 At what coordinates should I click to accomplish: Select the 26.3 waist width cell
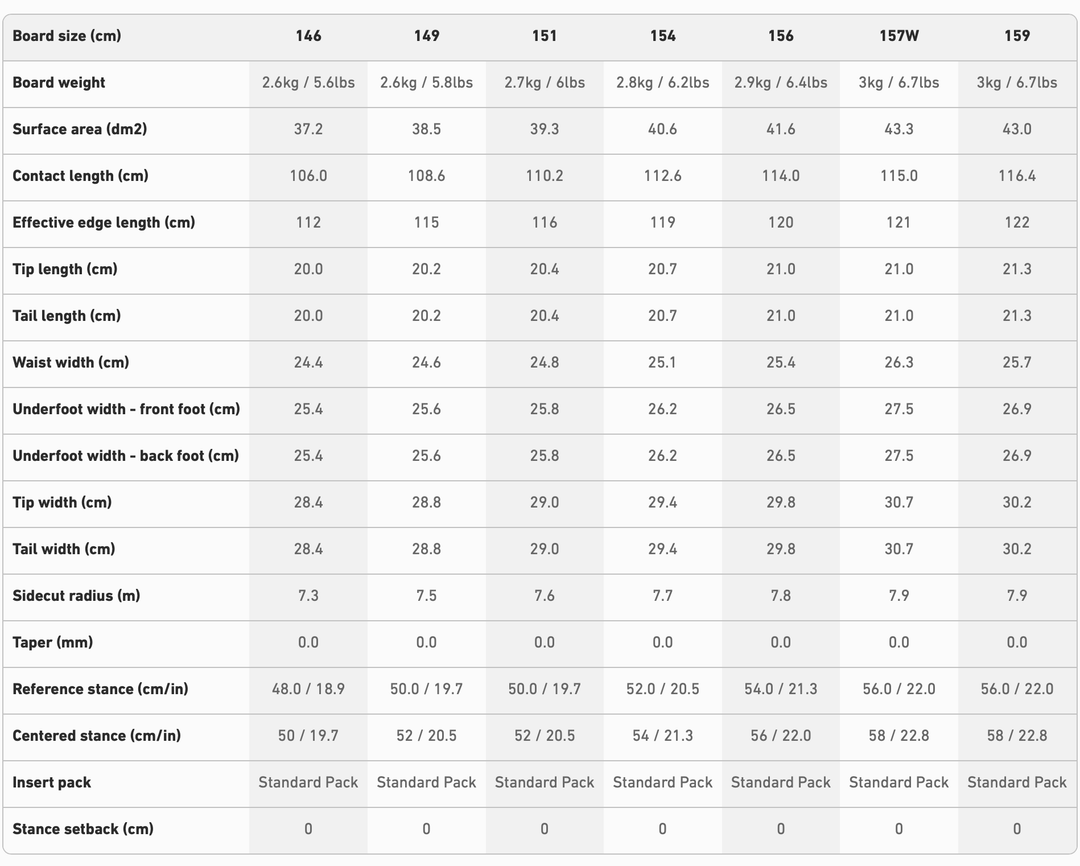(x=898, y=363)
